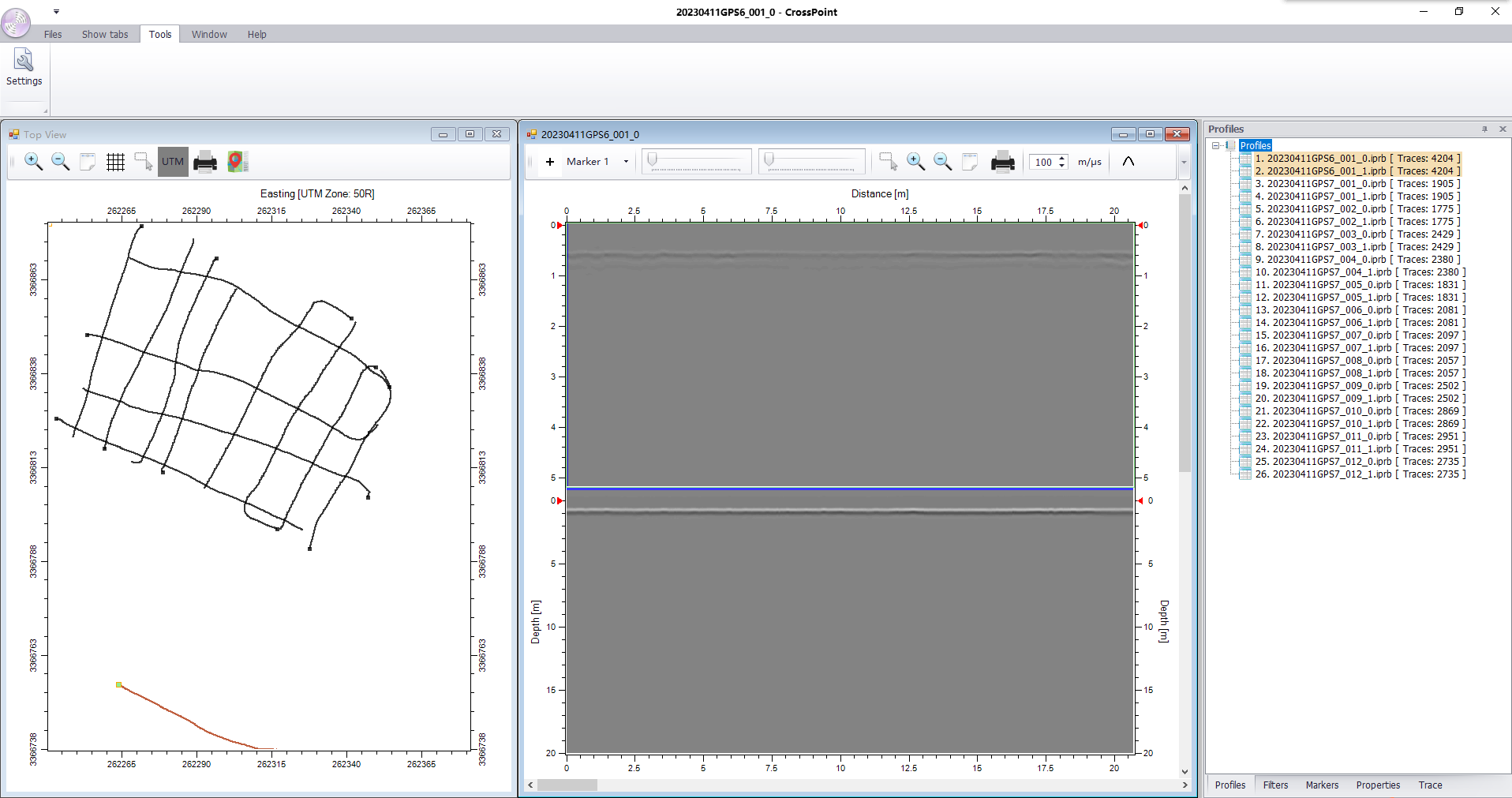Open the quick access toolbar dropdown arrow
The width and height of the screenshot is (1512, 798).
tap(56, 12)
